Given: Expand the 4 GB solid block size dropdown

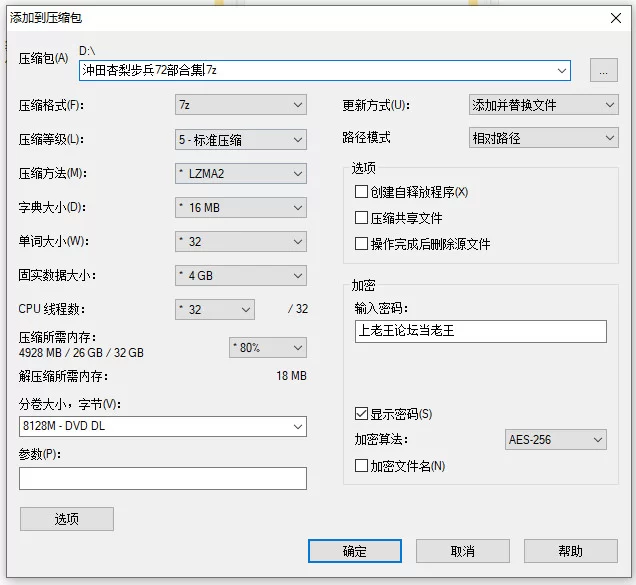Looking at the screenshot, I should (241, 276).
